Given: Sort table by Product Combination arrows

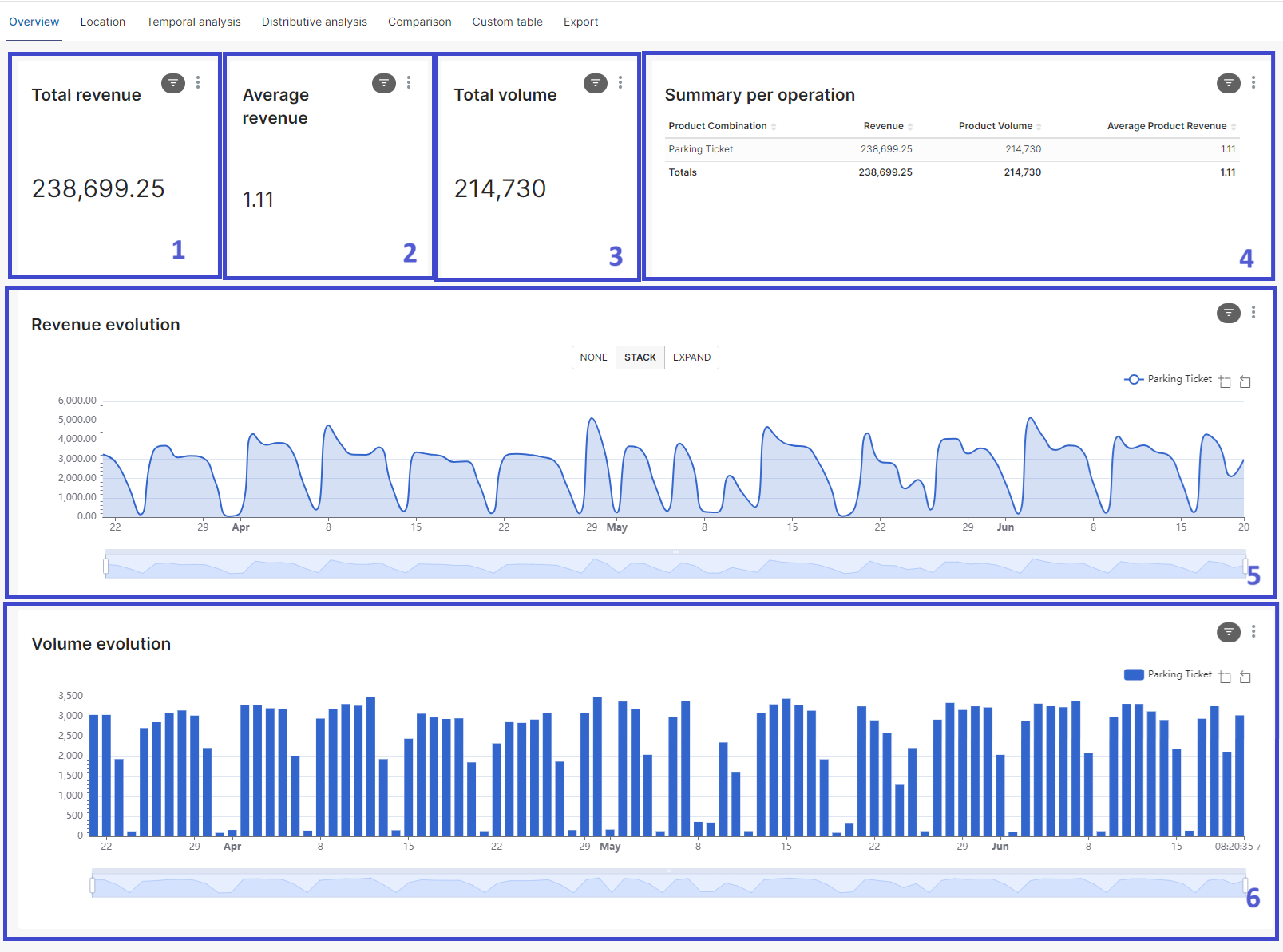Looking at the screenshot, I should (x=774, y=127).
